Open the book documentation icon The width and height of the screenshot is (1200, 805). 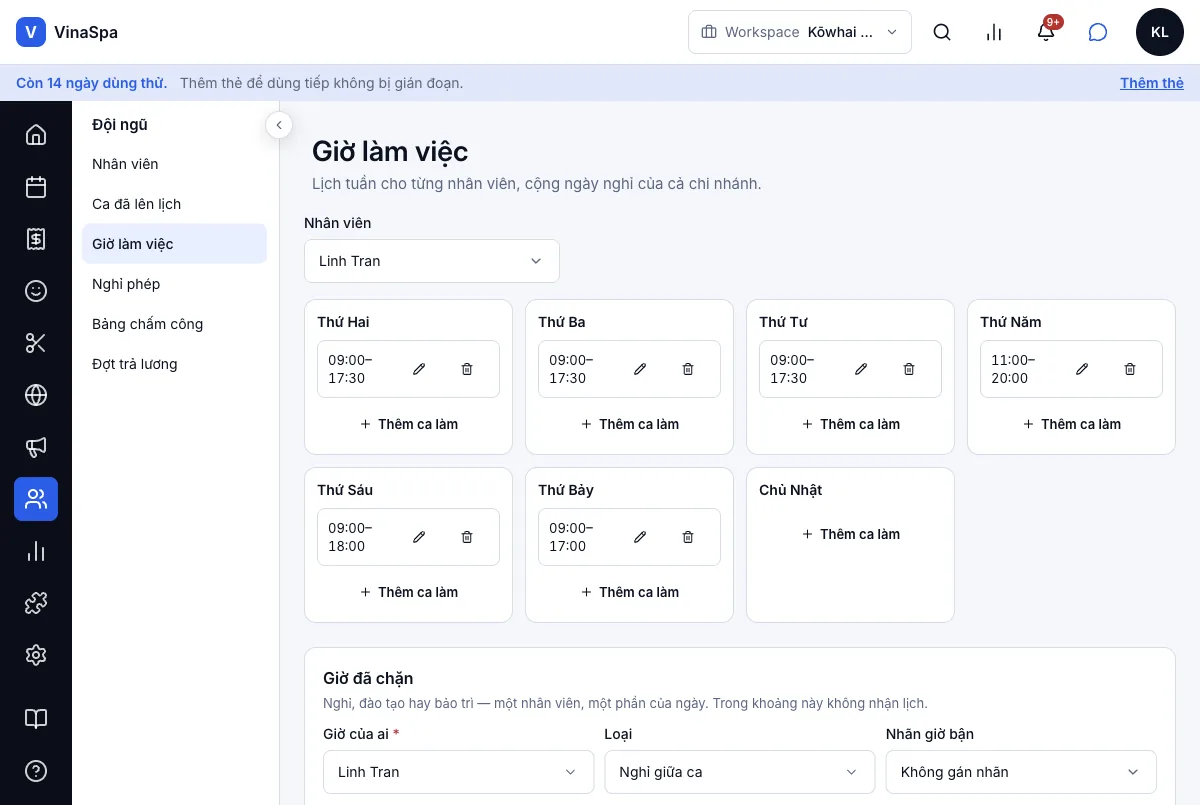coord(36,719)
